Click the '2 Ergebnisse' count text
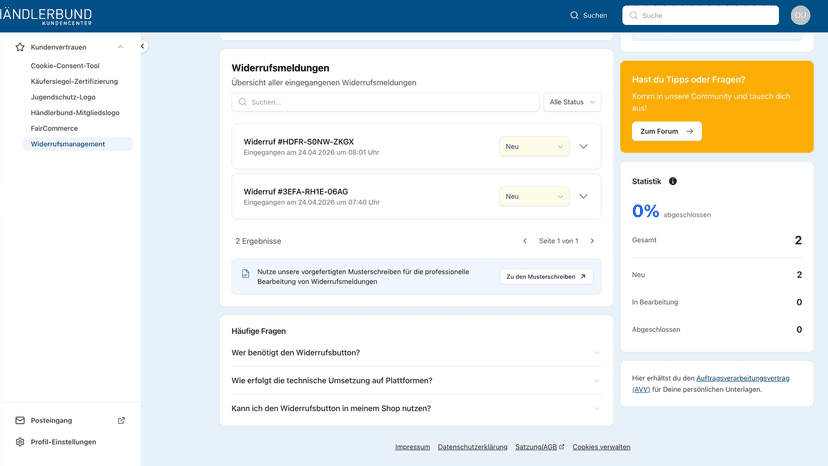828x466 pixels. pyautogui.click(x=258, y=241)
